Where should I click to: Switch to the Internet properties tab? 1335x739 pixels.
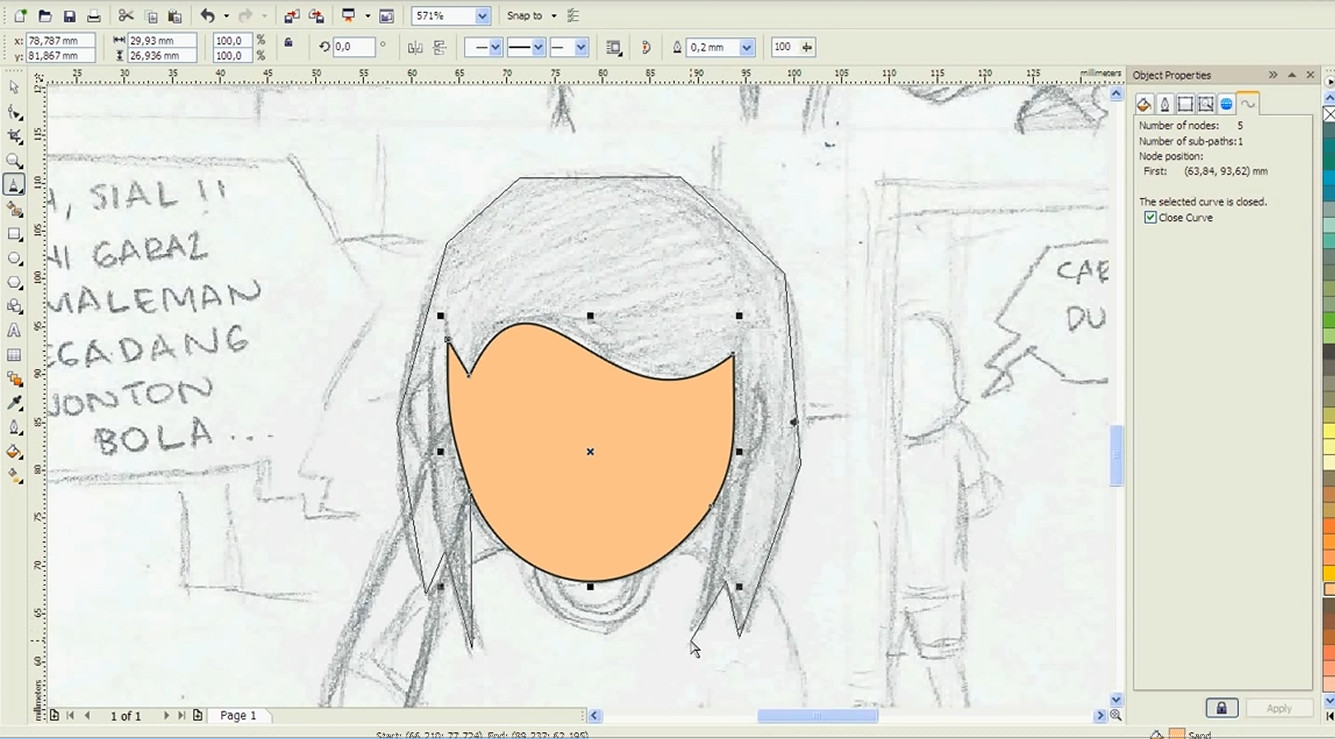1226,104
